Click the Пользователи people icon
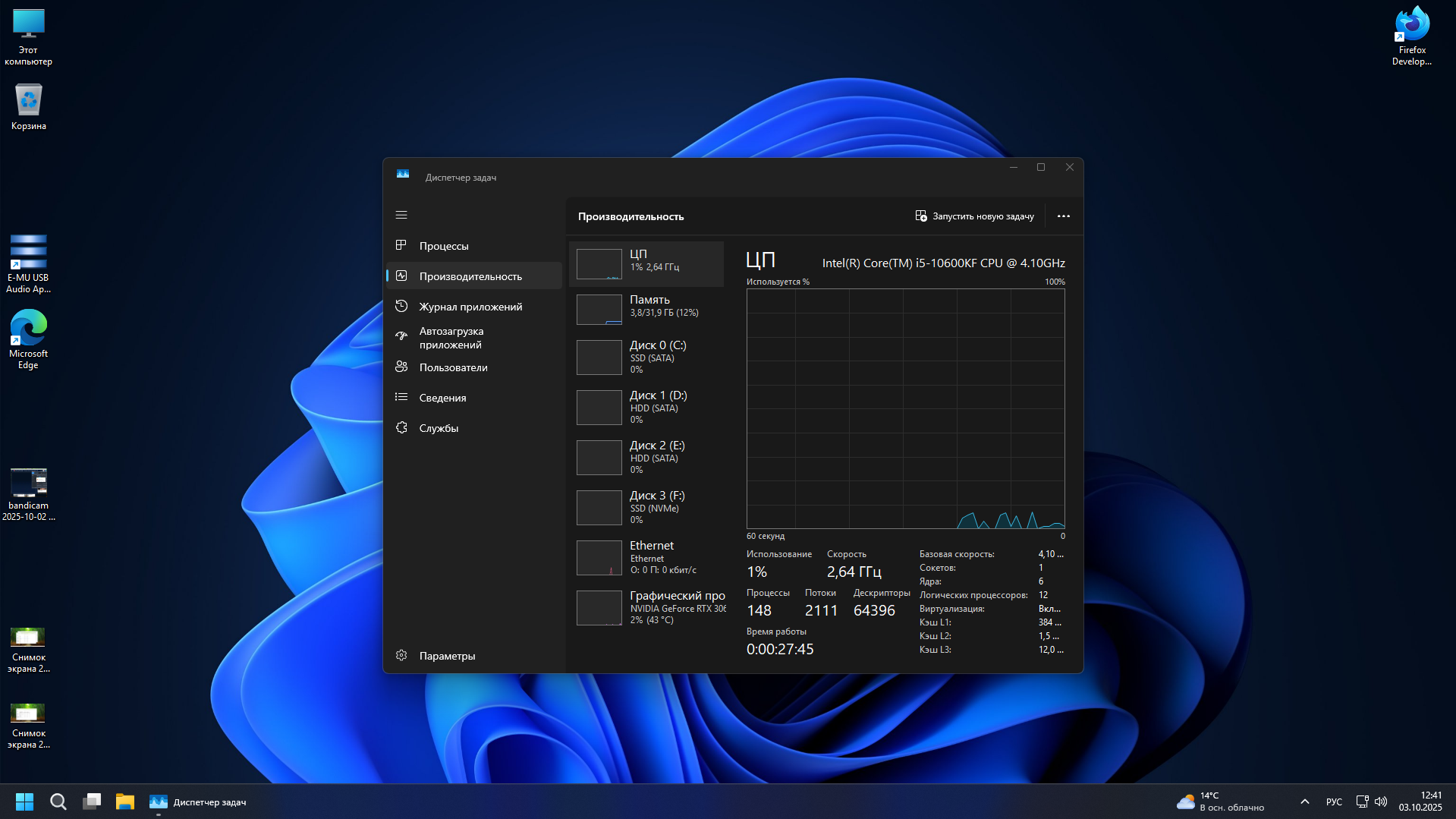 tap(401, 367)
